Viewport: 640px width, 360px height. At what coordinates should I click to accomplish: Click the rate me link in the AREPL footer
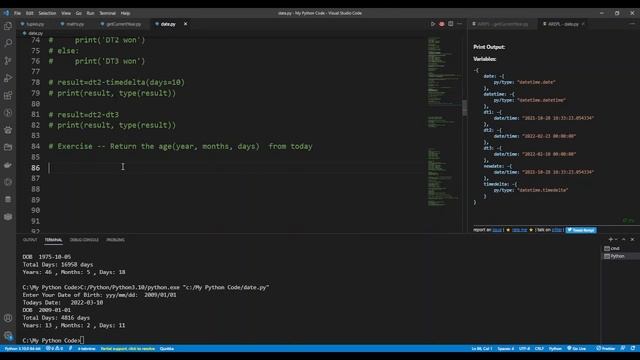click(519, 230)
